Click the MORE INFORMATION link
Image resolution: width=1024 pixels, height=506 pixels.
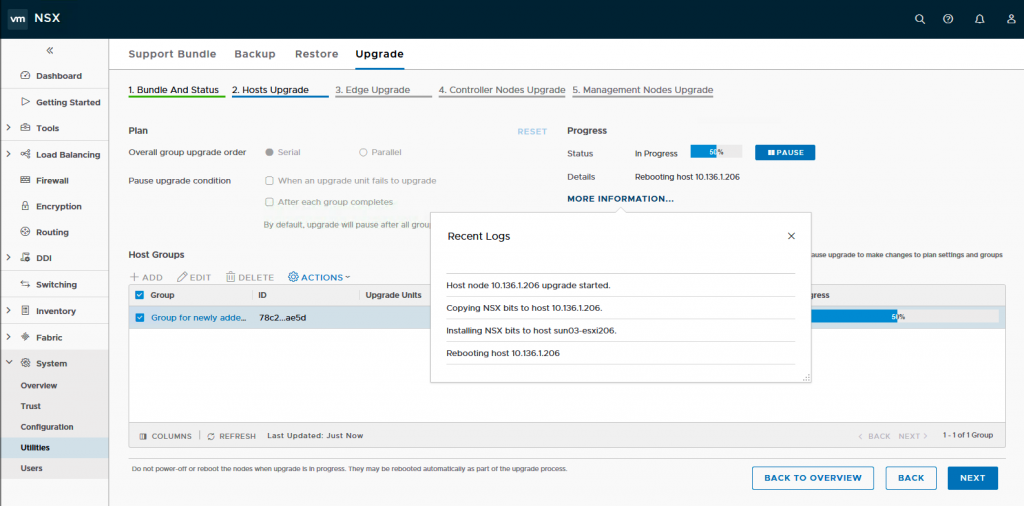tap(620, 199)
